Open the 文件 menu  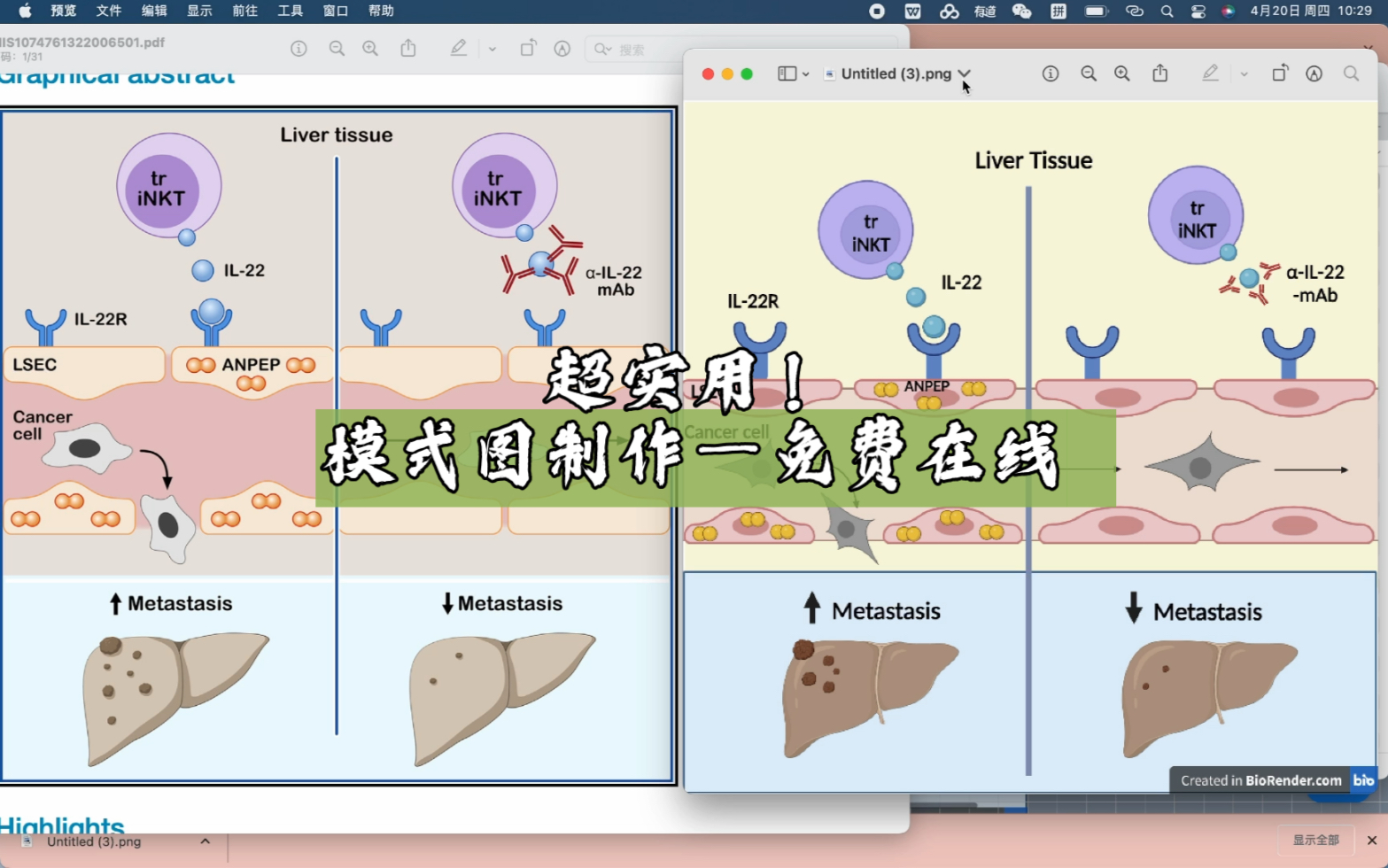click(x=109, y=11)
